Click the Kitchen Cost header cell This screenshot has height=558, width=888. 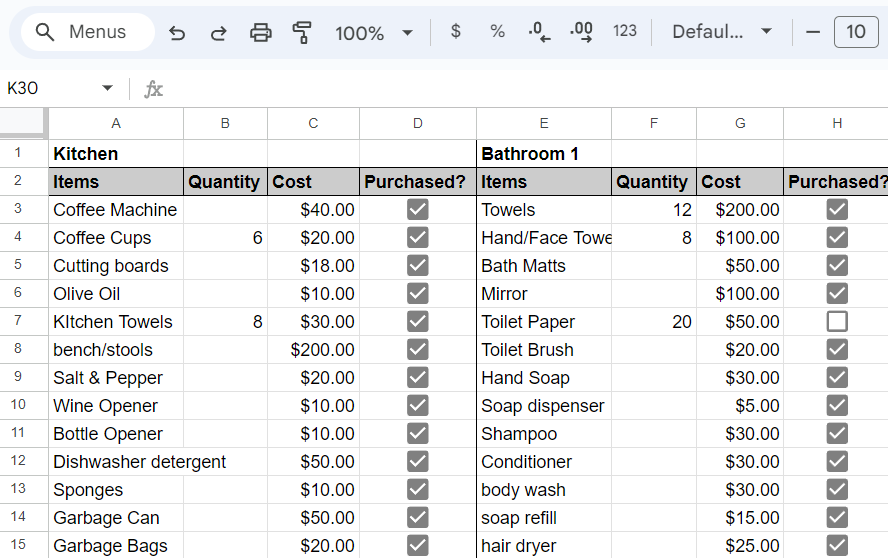313,182
